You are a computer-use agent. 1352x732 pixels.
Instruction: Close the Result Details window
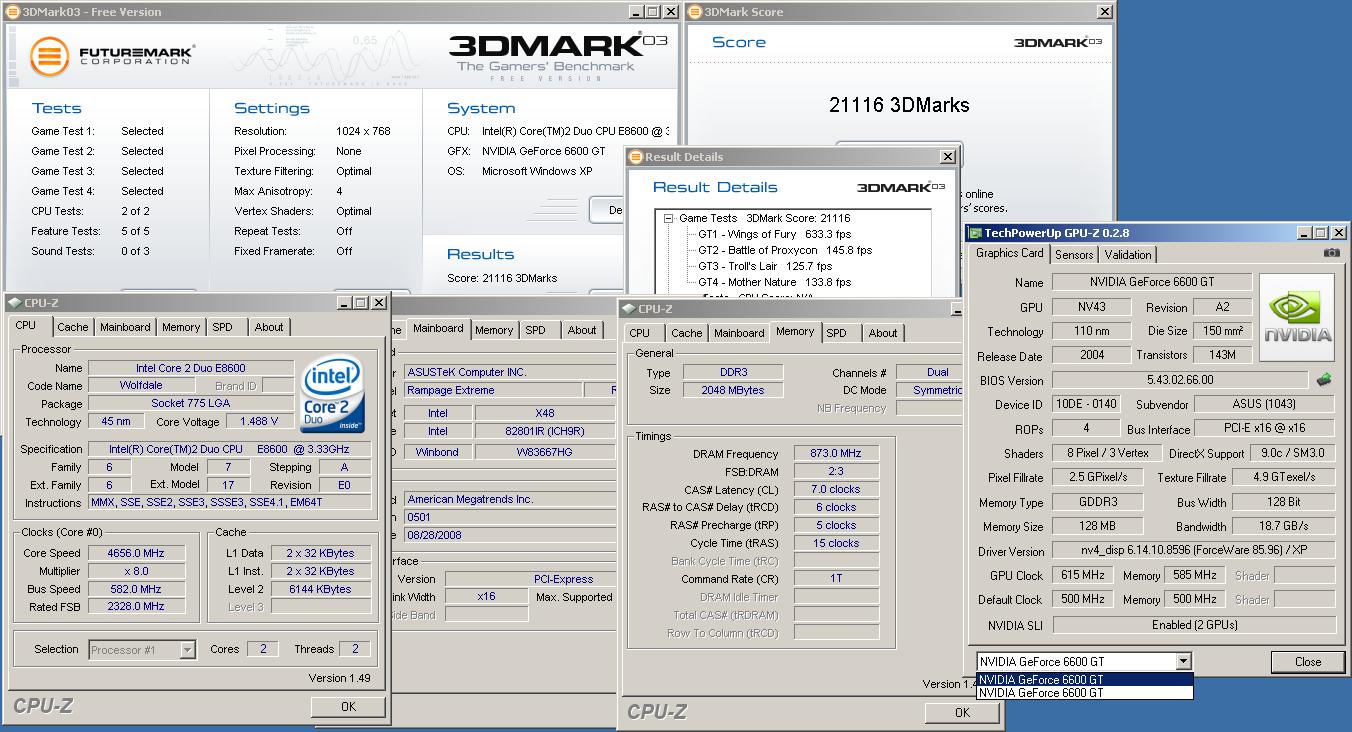(947, 157)
